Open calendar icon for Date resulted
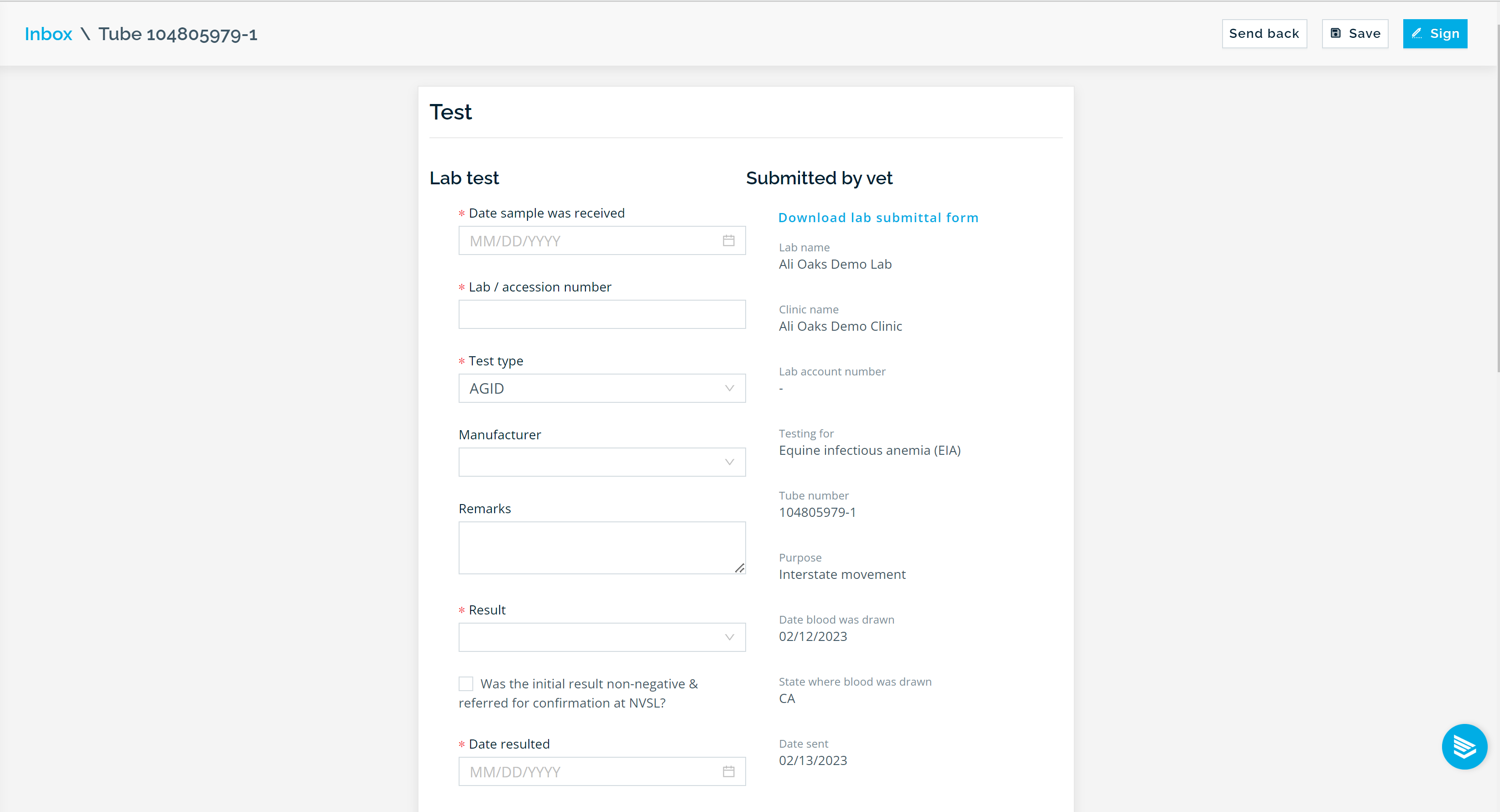Viewport: 1500px width, 812px height. pos(728,771)
